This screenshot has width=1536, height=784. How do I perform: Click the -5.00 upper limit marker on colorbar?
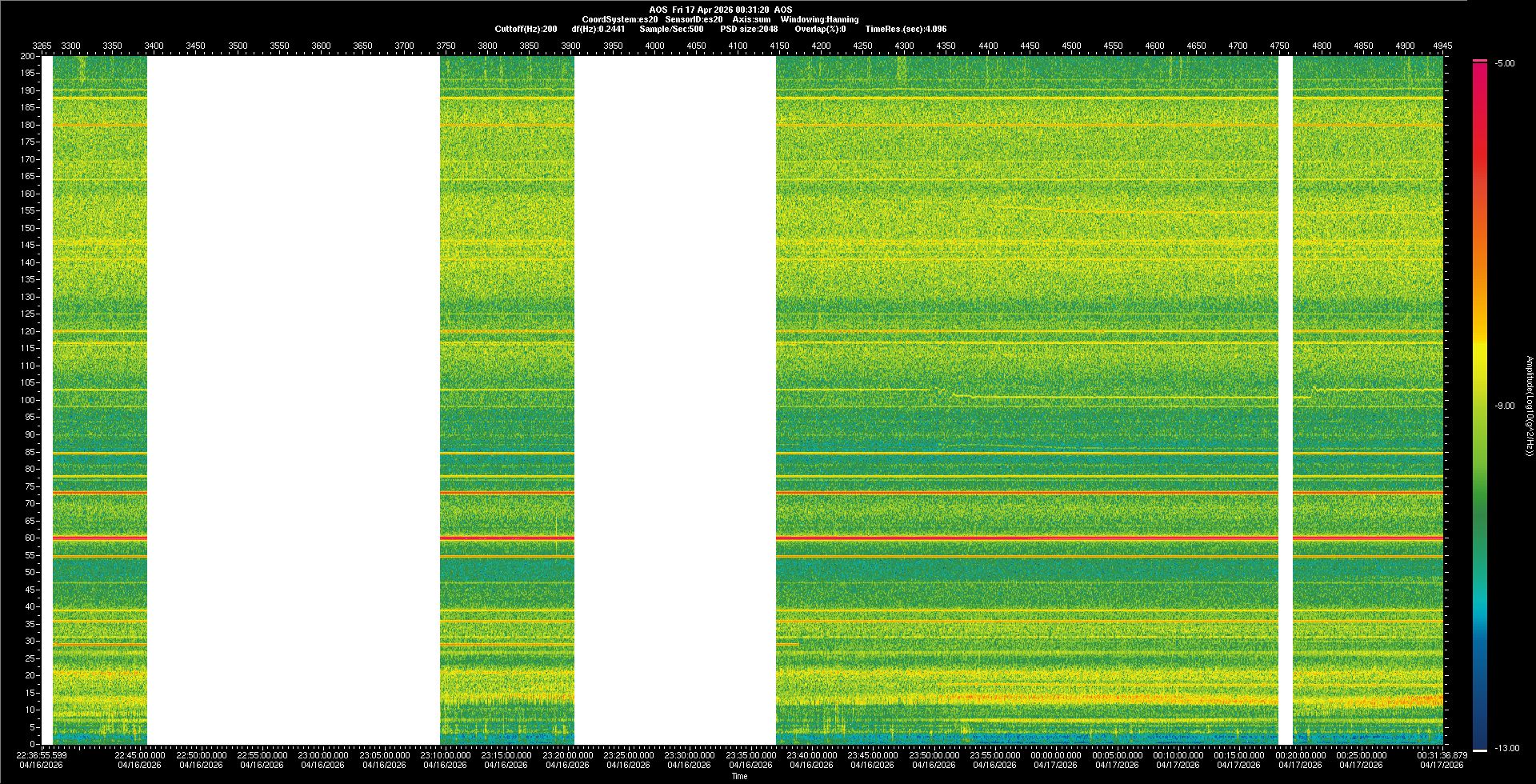[1505, 63]
